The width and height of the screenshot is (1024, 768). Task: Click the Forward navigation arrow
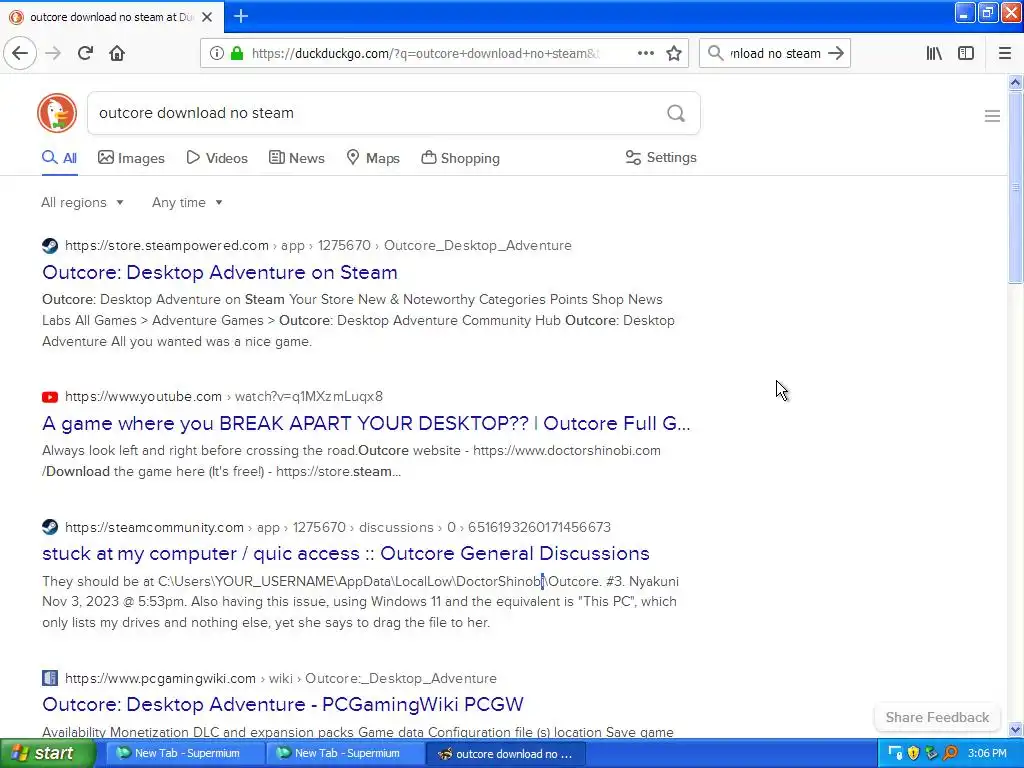point(53,53)
